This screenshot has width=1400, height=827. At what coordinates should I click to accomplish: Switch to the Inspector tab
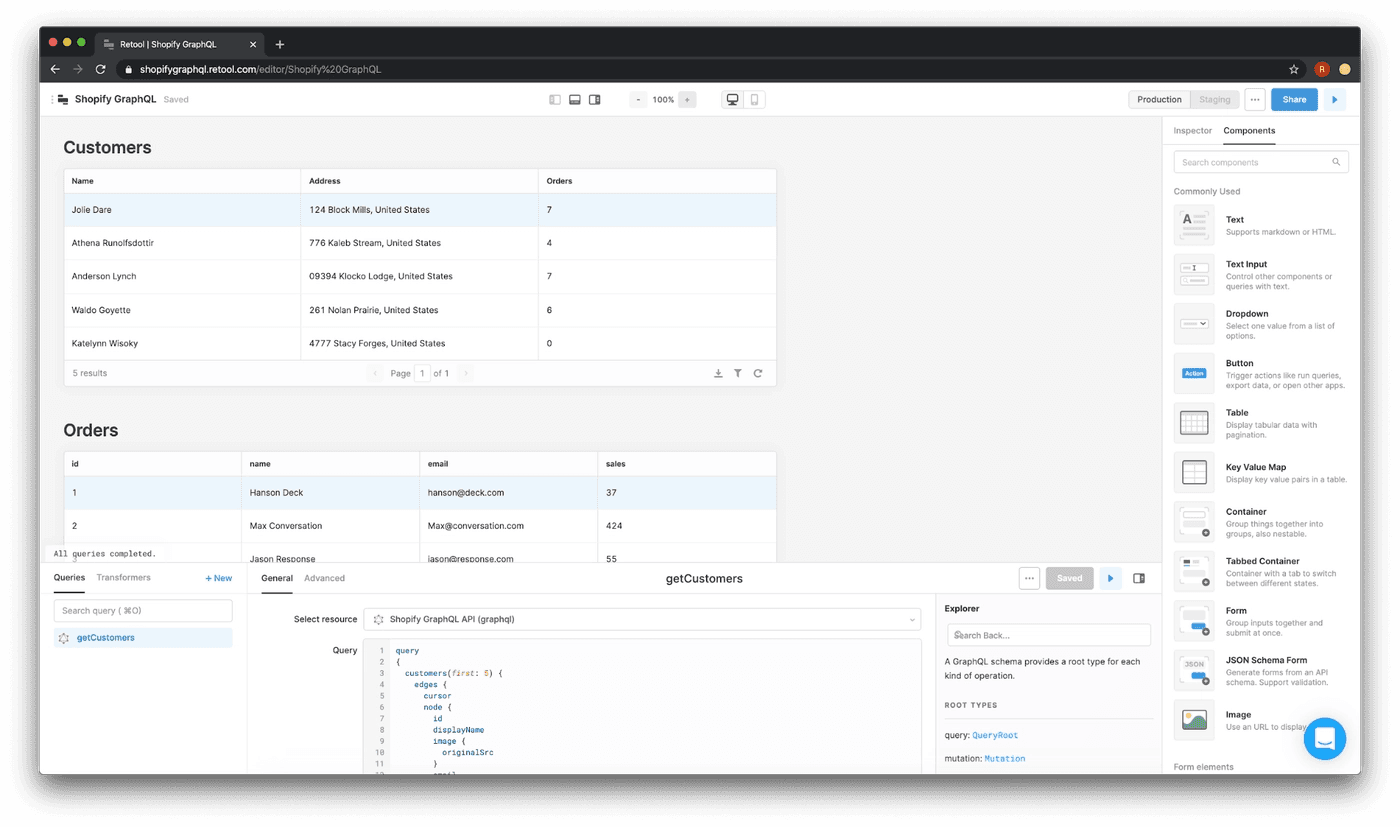tap(1192, 131)
